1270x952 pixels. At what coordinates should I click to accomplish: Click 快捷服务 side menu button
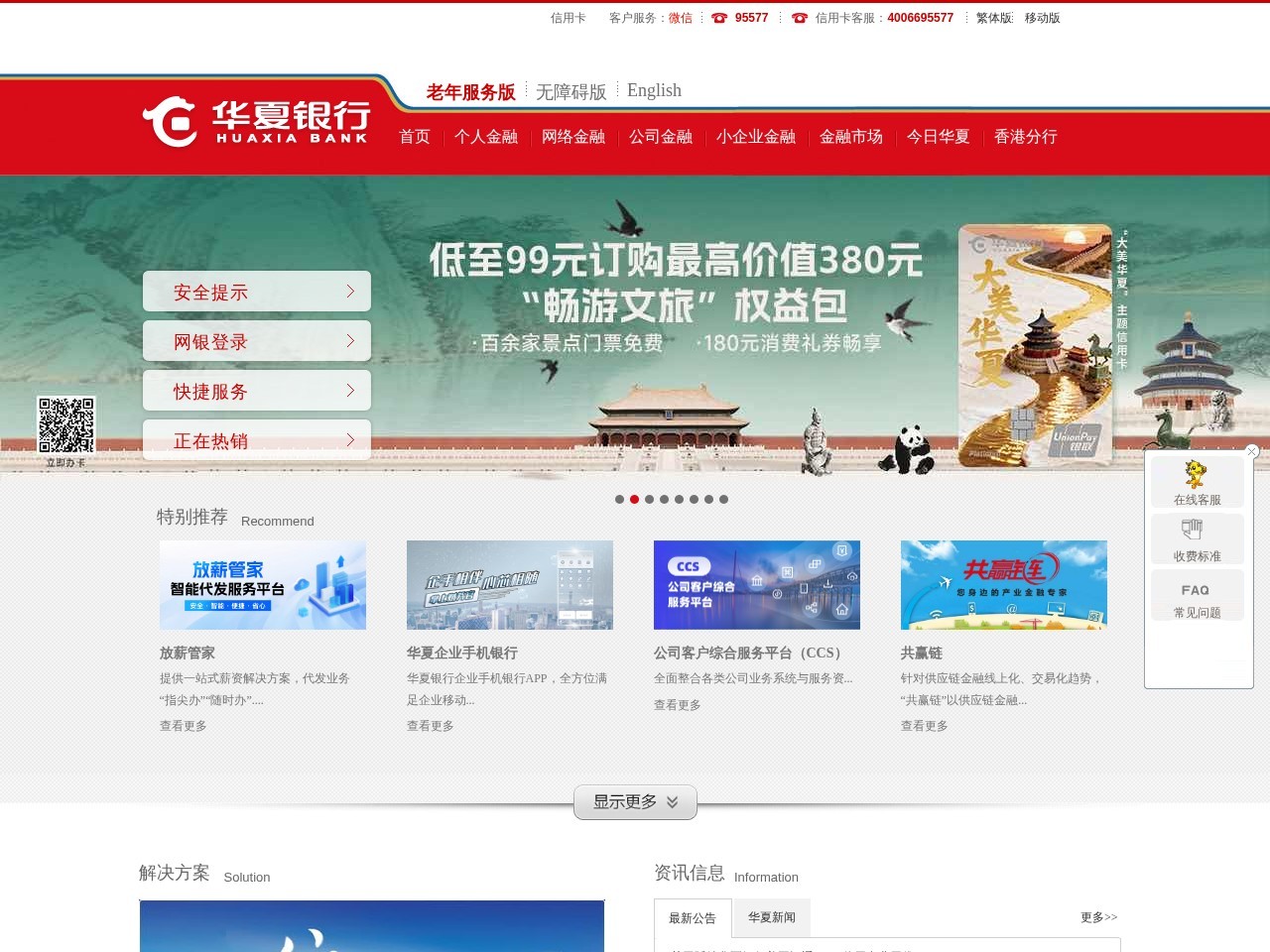click(x=257, y=391)
